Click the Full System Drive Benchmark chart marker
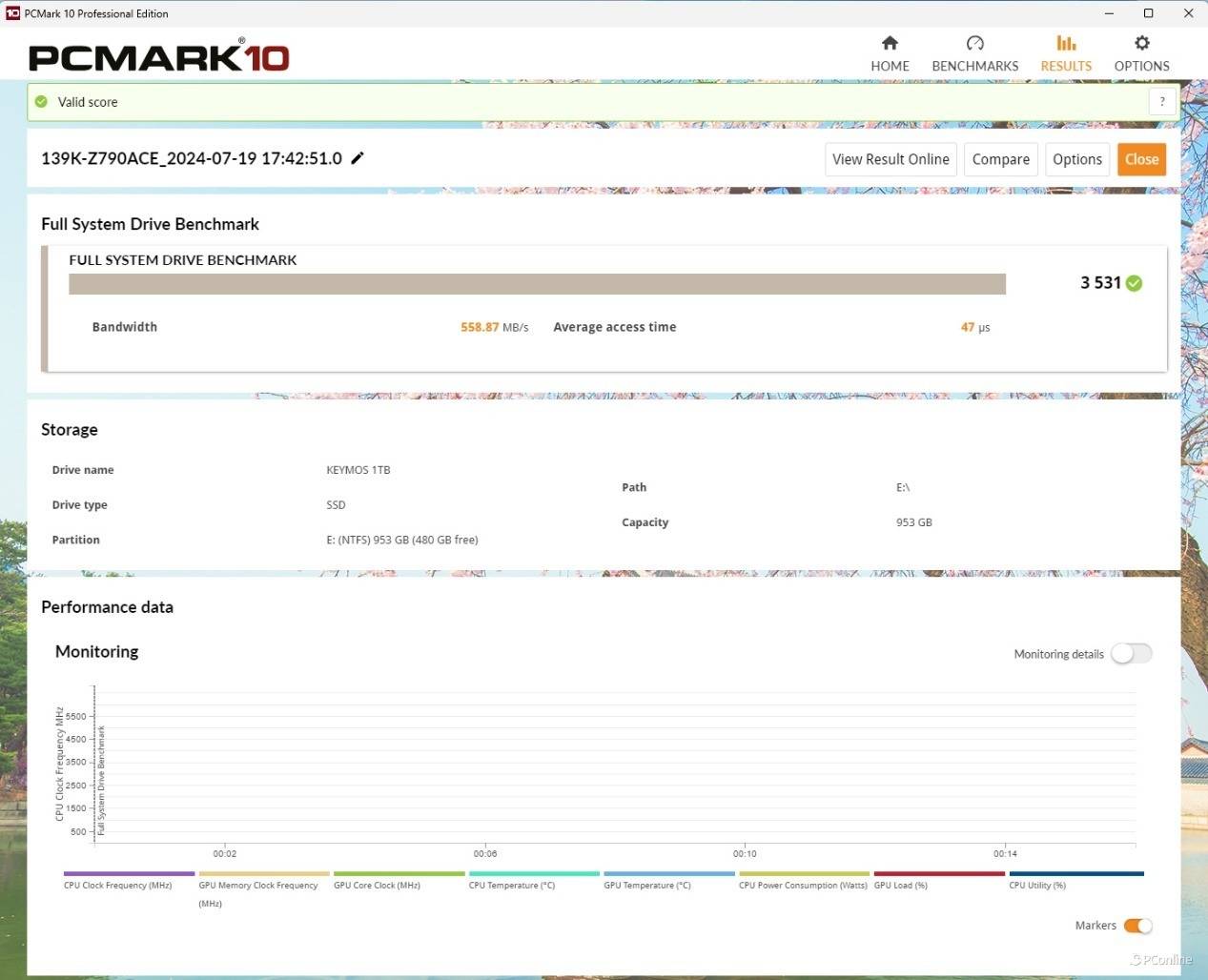This screenshot has height=980, width=1208. [102, 781]
